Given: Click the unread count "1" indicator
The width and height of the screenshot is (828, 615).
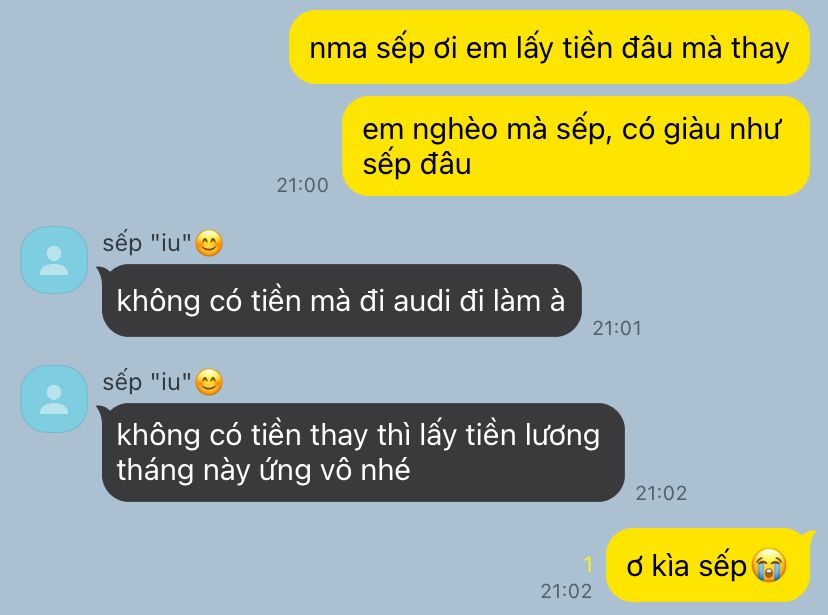Looking at the screenshot, I should tap(588, 564).
